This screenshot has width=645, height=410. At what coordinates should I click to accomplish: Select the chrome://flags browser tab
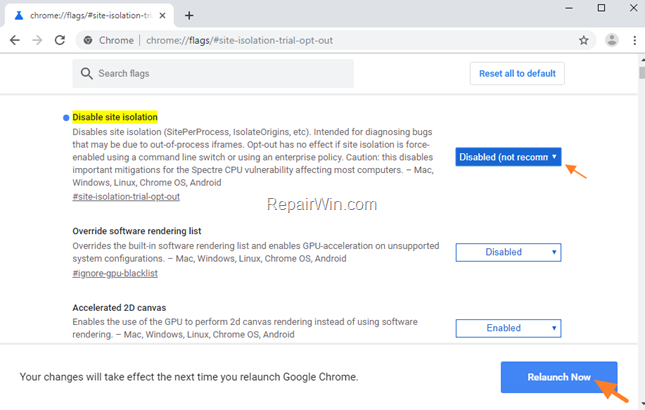[x=90, y=16]
